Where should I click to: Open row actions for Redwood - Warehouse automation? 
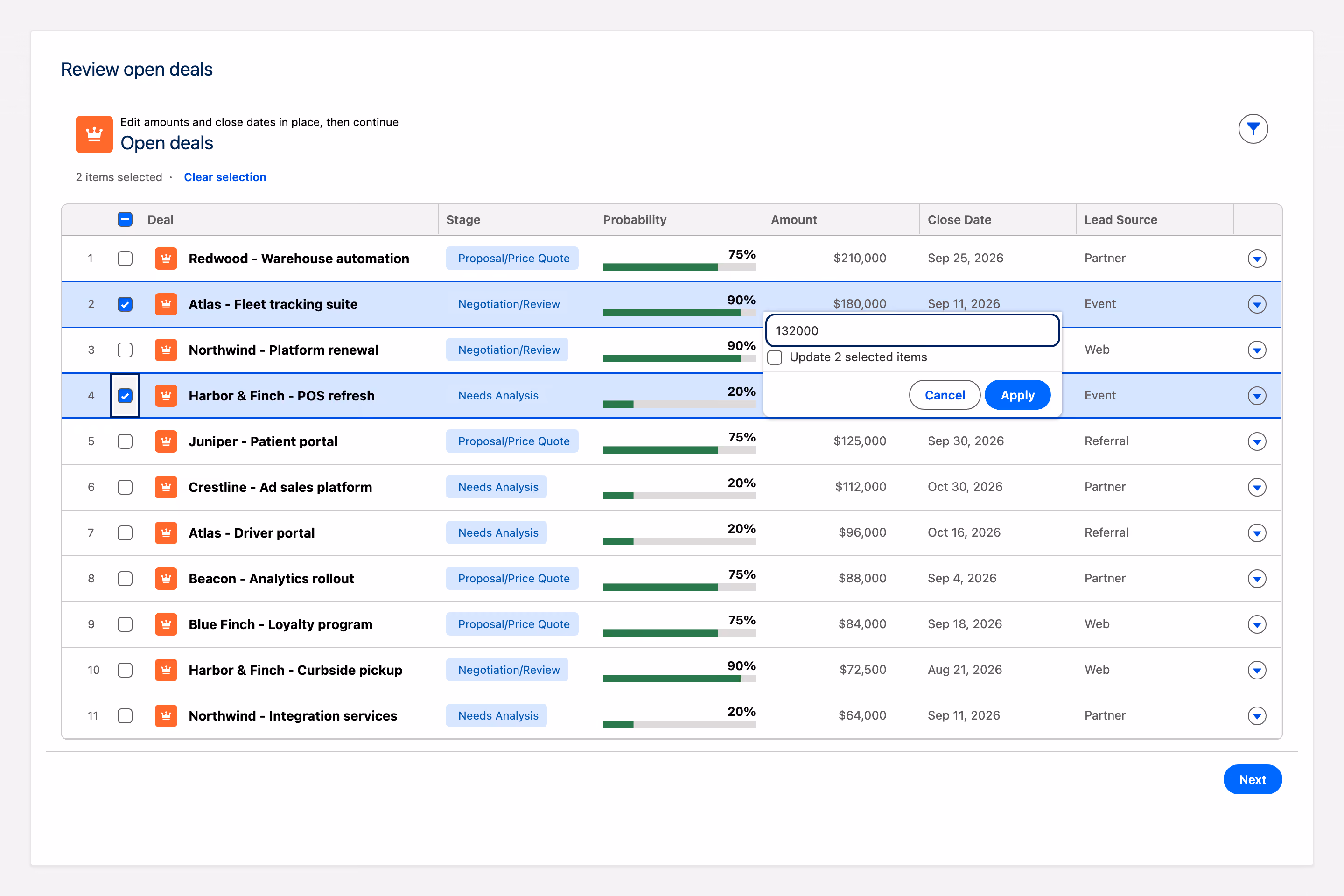coord(1257,258)
